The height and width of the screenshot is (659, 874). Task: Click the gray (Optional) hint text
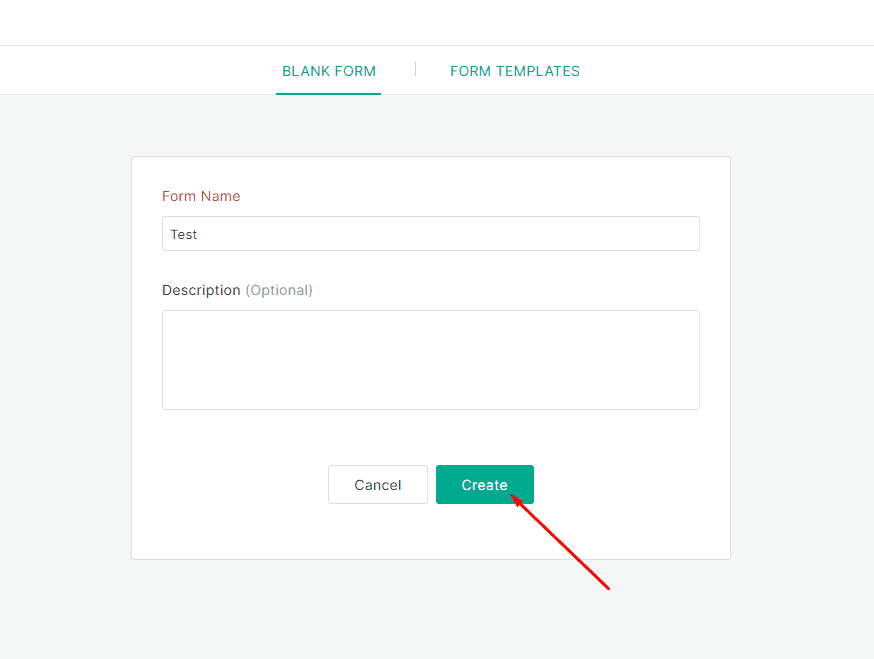point(279,290)
